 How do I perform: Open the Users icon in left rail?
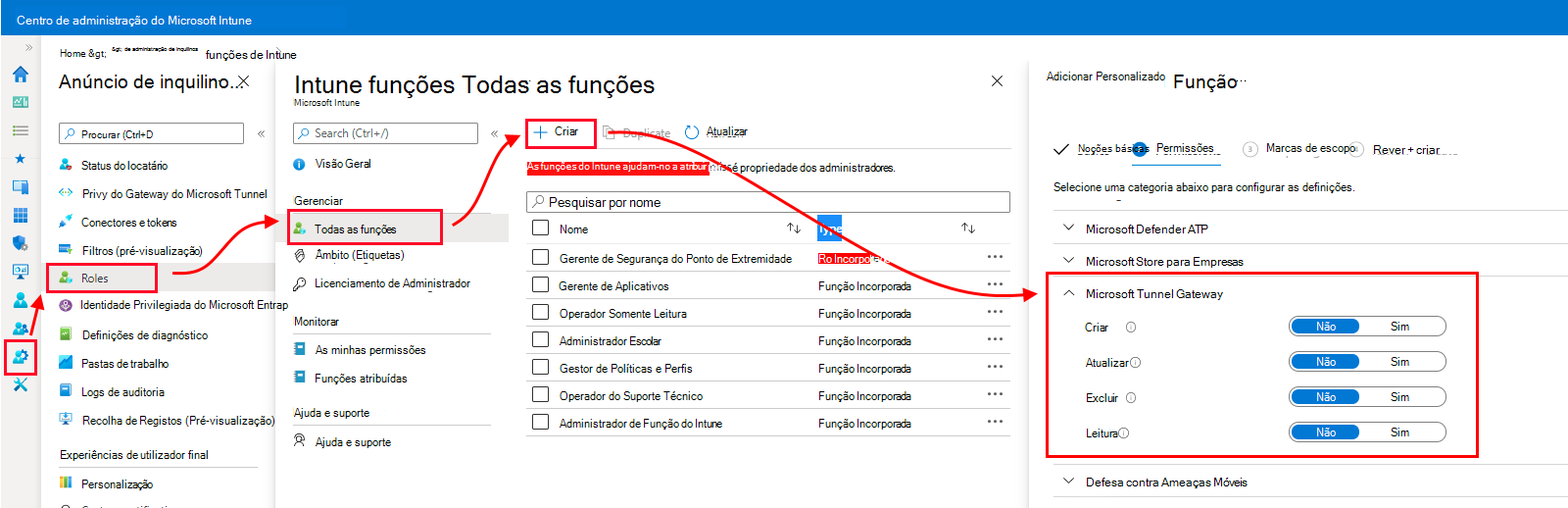20,300
